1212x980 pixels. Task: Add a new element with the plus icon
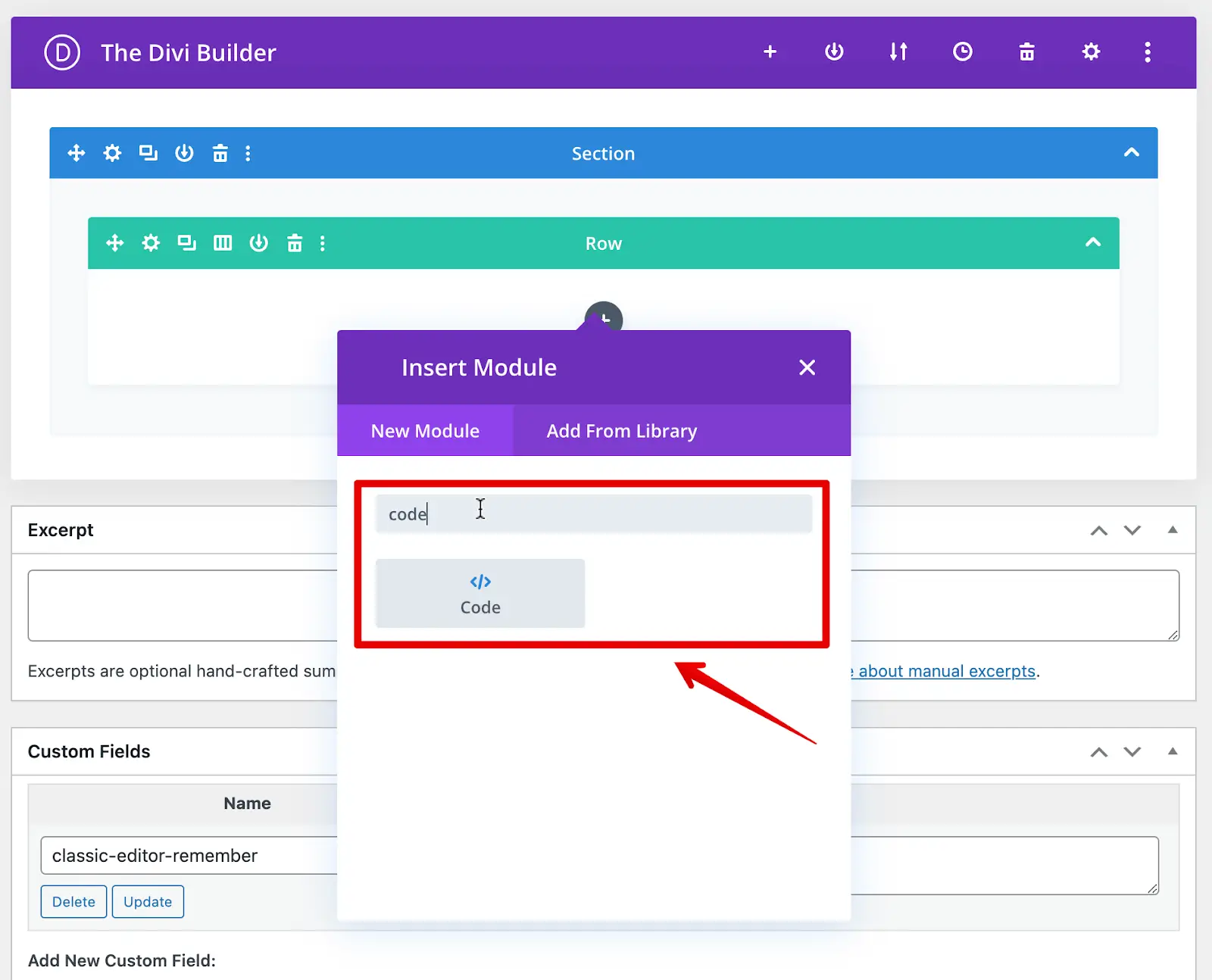click(x=770, y=51)
